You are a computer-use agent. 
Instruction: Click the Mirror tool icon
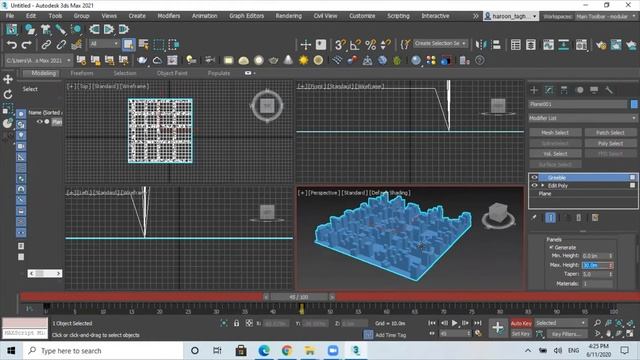click(481, 44)
